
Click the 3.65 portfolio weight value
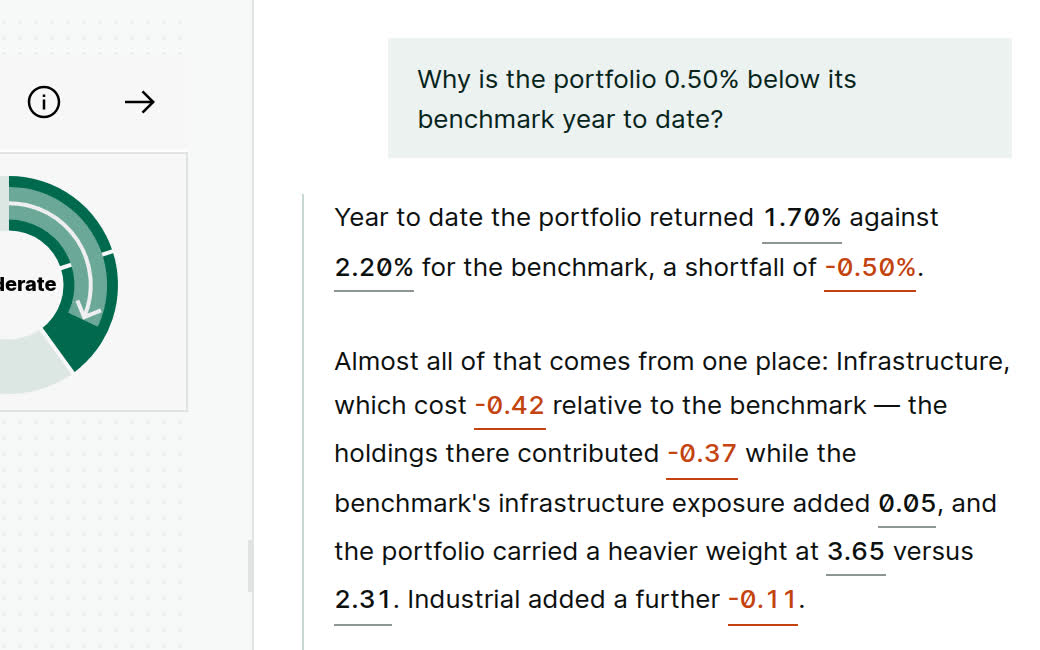click(x=856, y=552)
